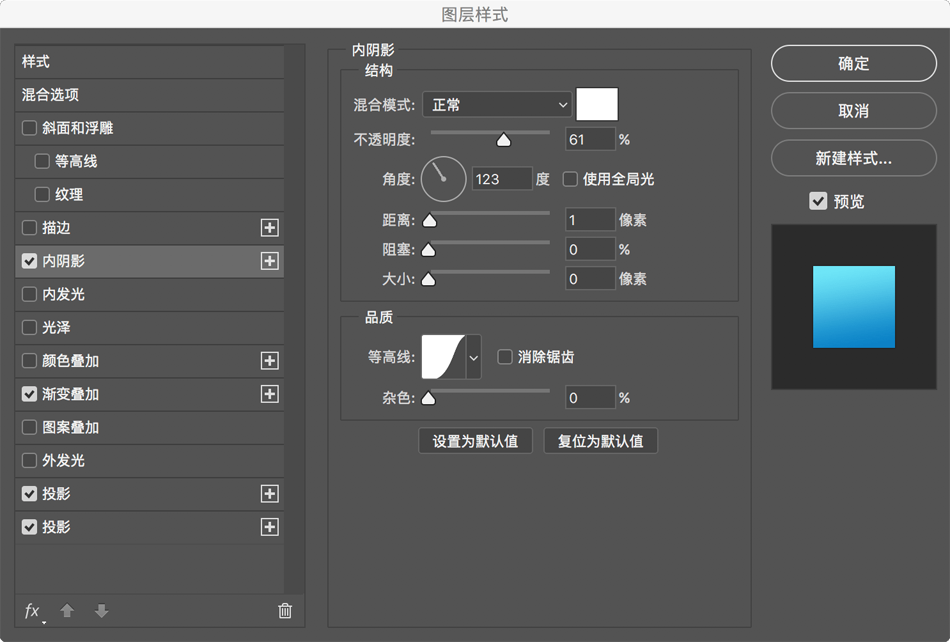Click the 取消 button
950x642 pixels.
[854, 111]
